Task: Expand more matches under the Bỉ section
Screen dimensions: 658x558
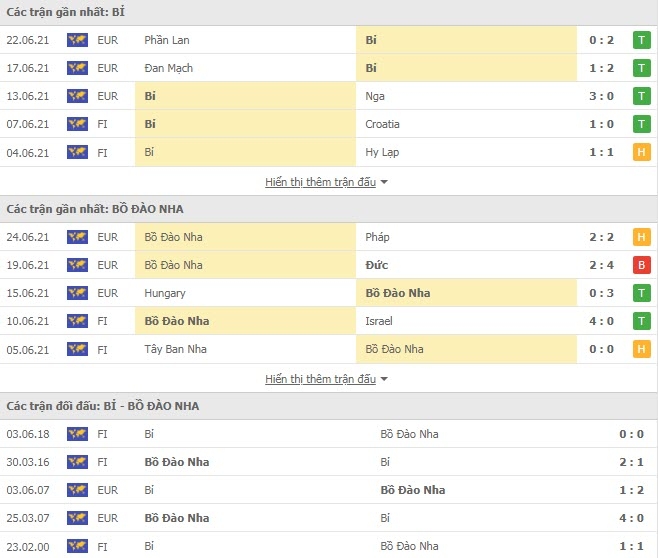Action: [321, 182]
